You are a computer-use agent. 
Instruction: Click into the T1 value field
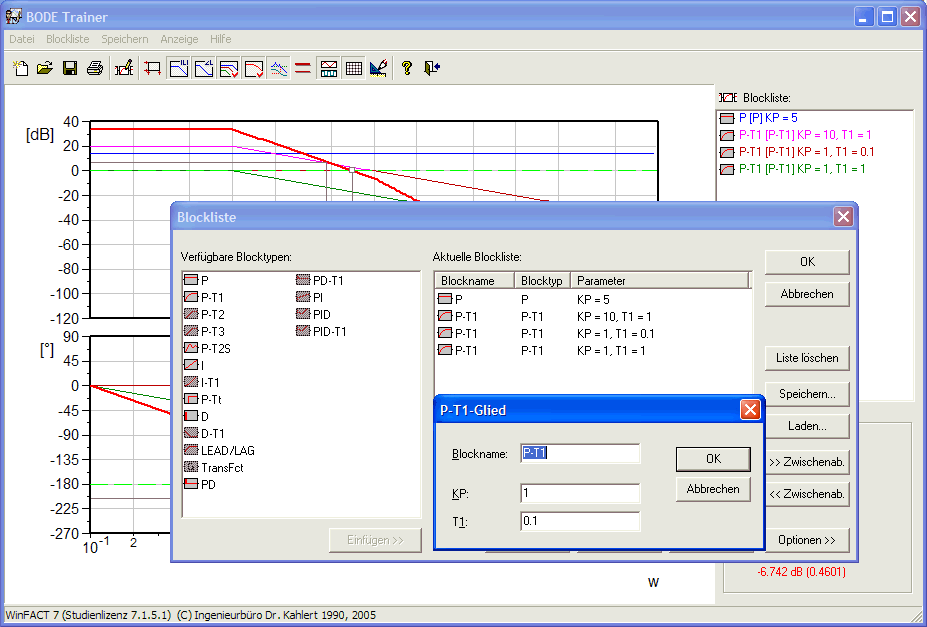pyautogui.click(x=580, y=521)
